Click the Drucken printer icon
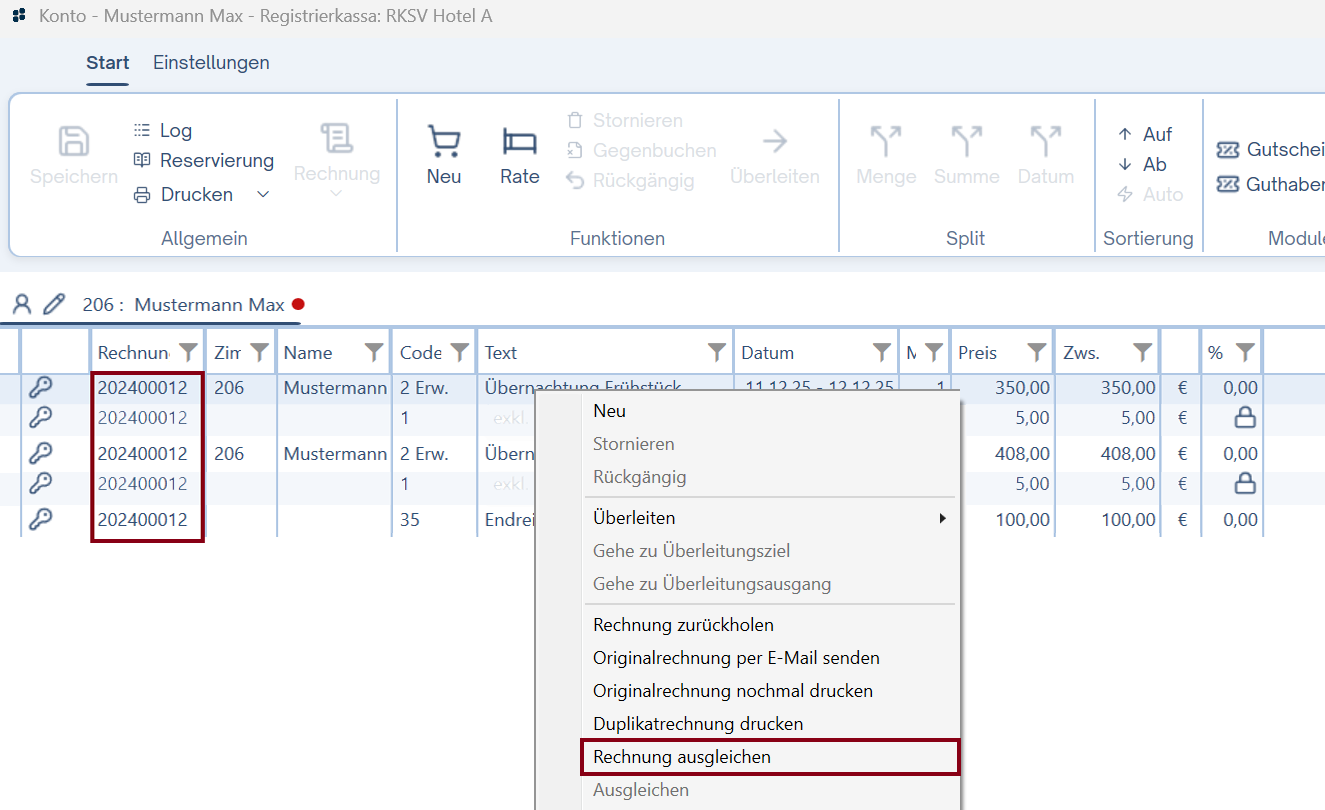The height and width of the screenshot is (810, 1325). [143, 195]
